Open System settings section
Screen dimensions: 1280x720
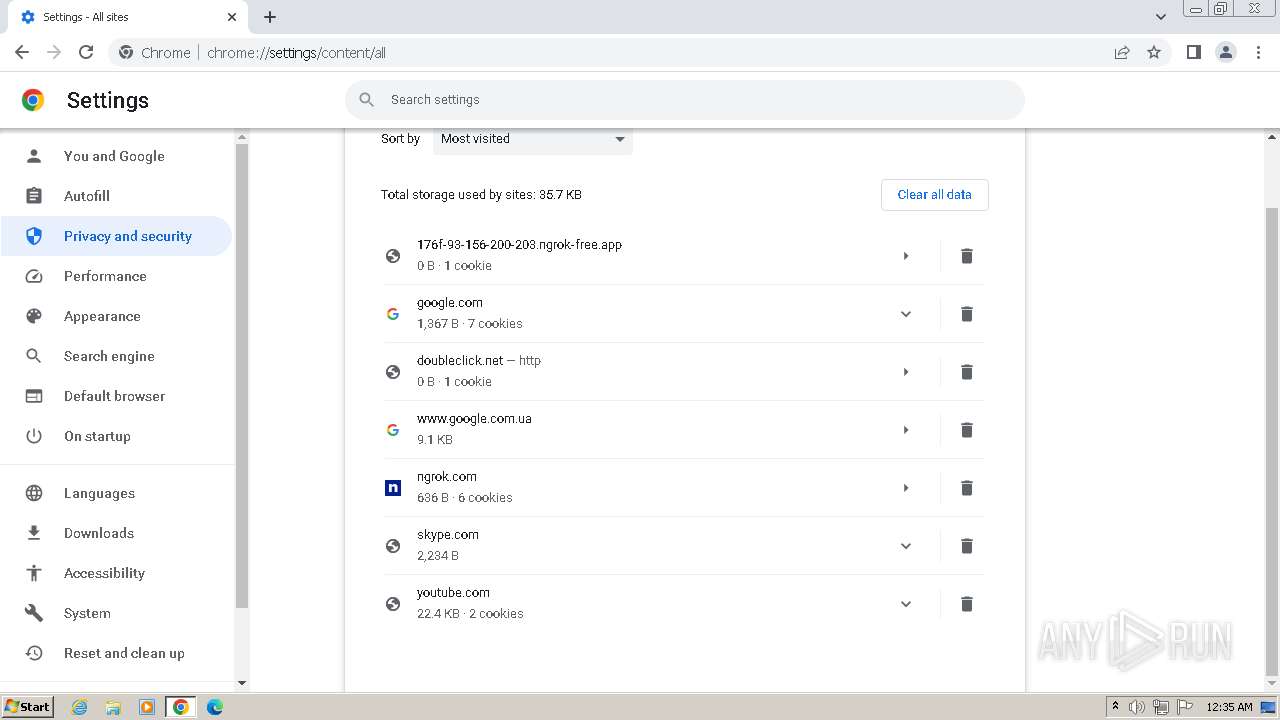(116, 613)
